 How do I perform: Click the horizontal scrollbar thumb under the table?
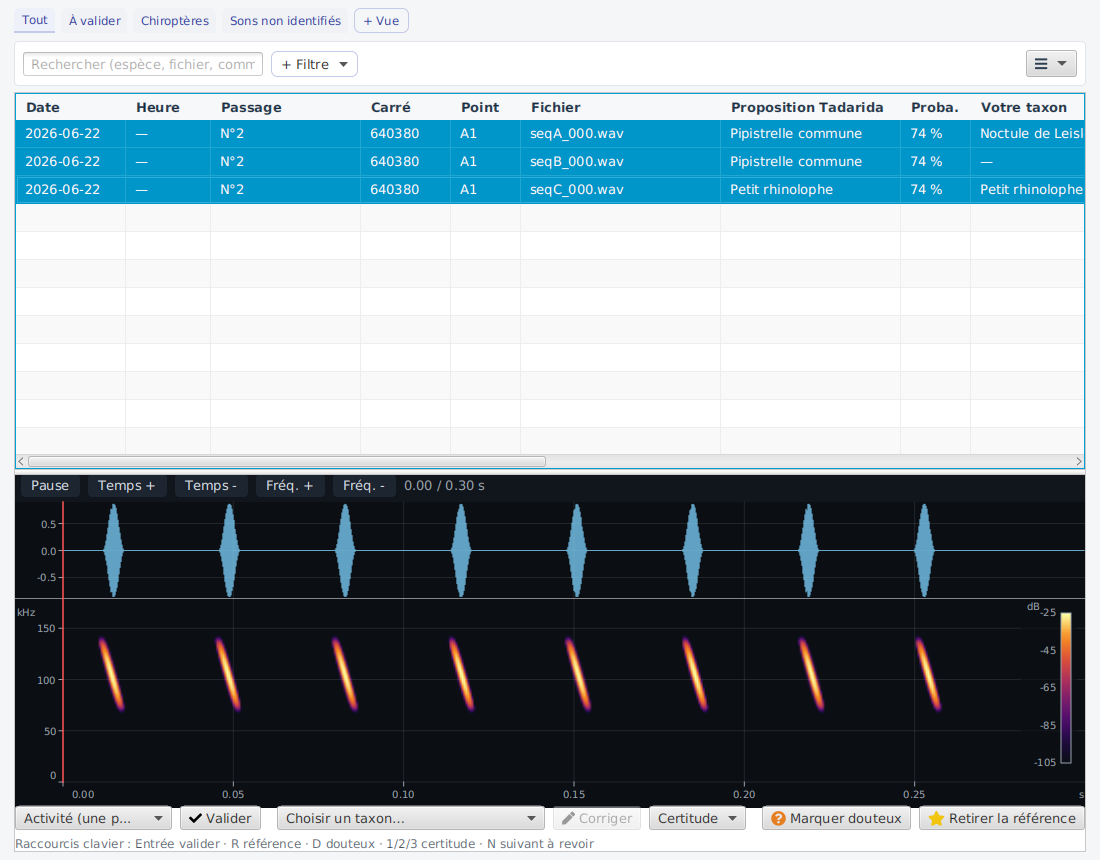pyautogui.click(x=286, y=461)
